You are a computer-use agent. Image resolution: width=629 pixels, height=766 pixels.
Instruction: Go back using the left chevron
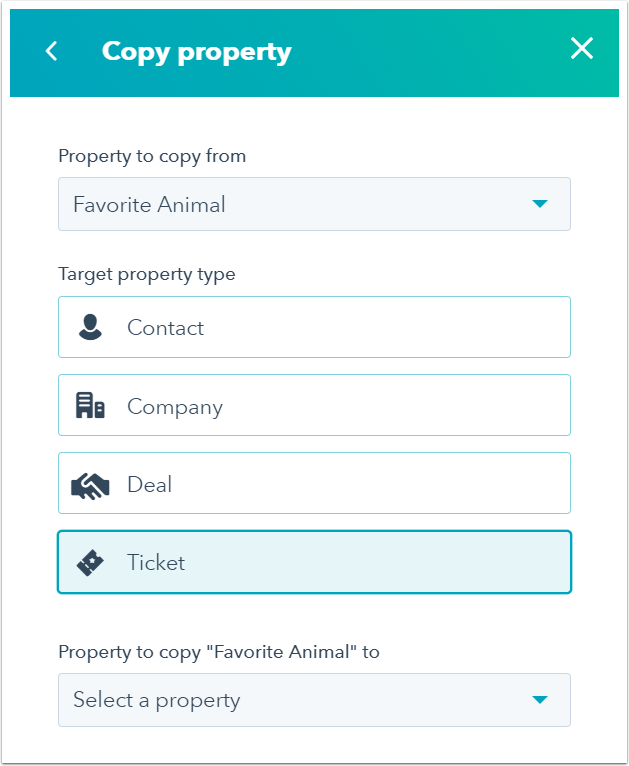tap(52, 51)
